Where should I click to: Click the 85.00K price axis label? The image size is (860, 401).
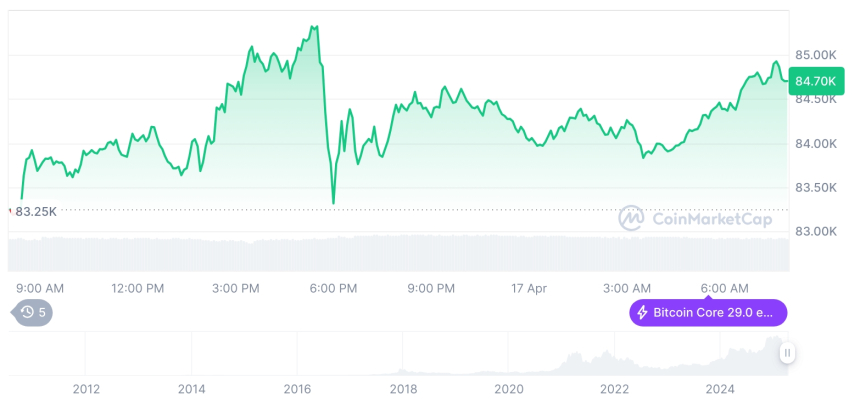[815, 54]
